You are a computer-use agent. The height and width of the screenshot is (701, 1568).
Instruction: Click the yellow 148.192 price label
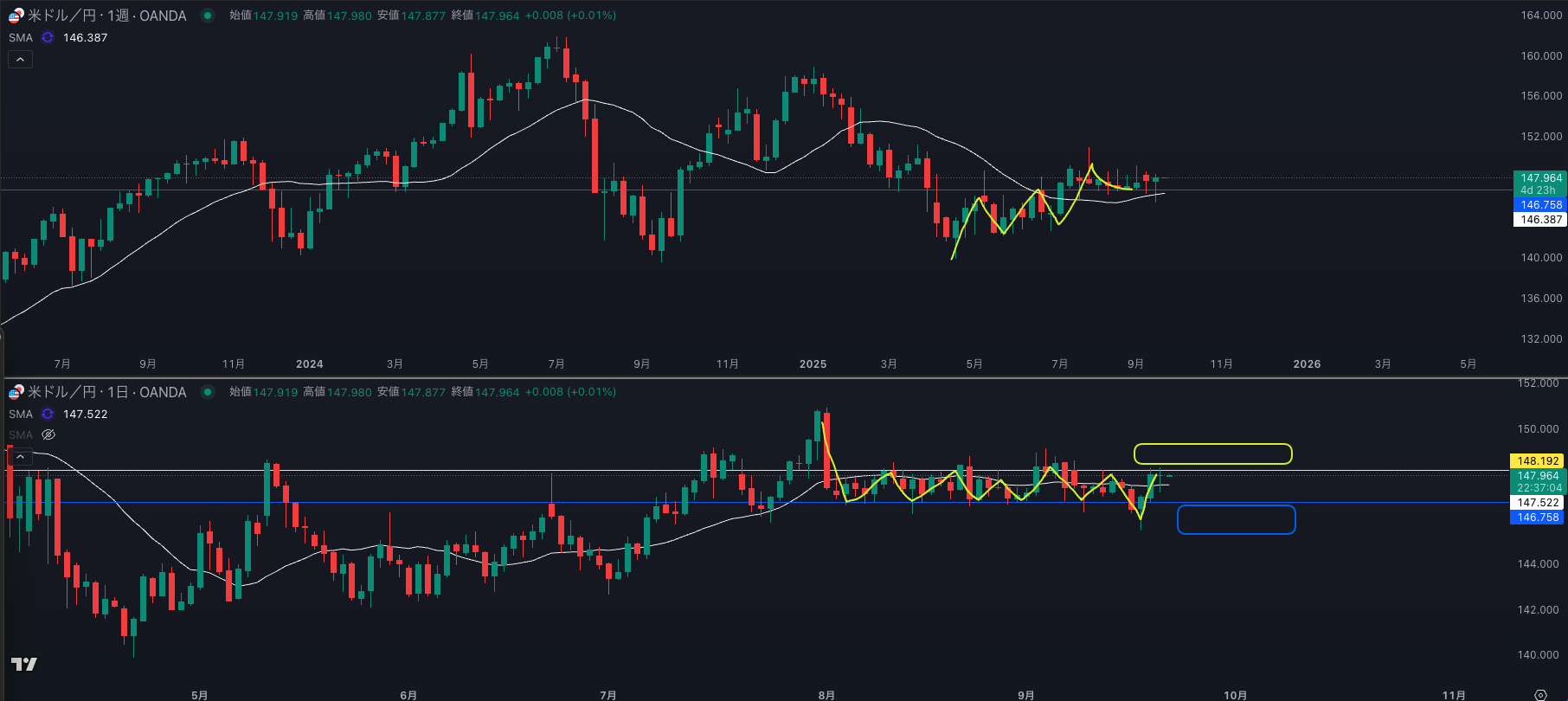point(1538,461)
